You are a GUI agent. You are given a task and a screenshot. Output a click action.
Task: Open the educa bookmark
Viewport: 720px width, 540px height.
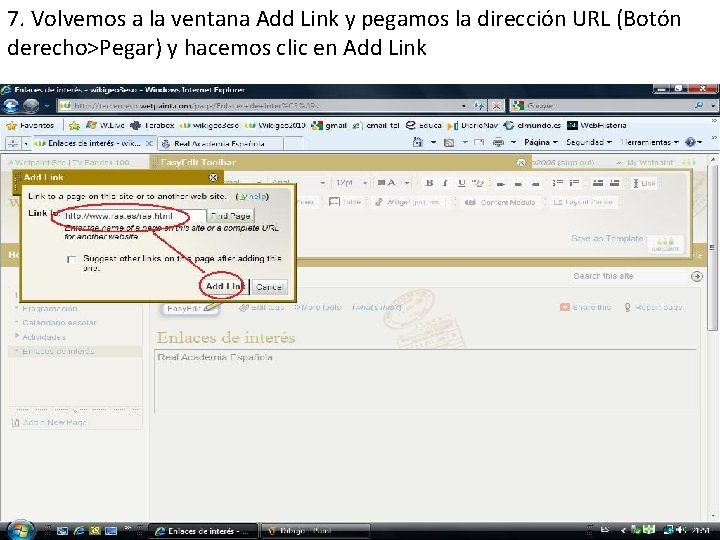[423, 125]
